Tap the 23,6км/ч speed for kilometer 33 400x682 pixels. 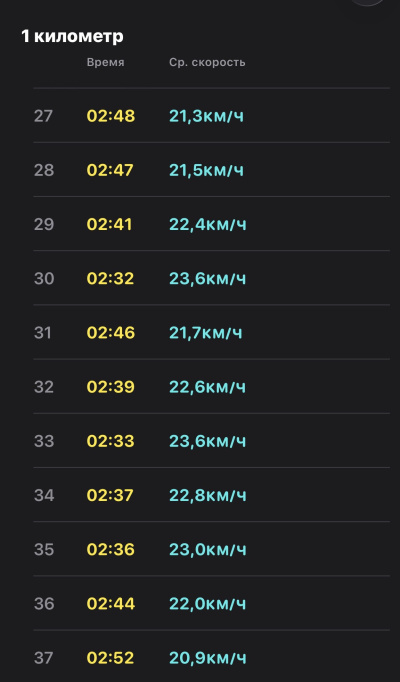[x=207, y=441]
